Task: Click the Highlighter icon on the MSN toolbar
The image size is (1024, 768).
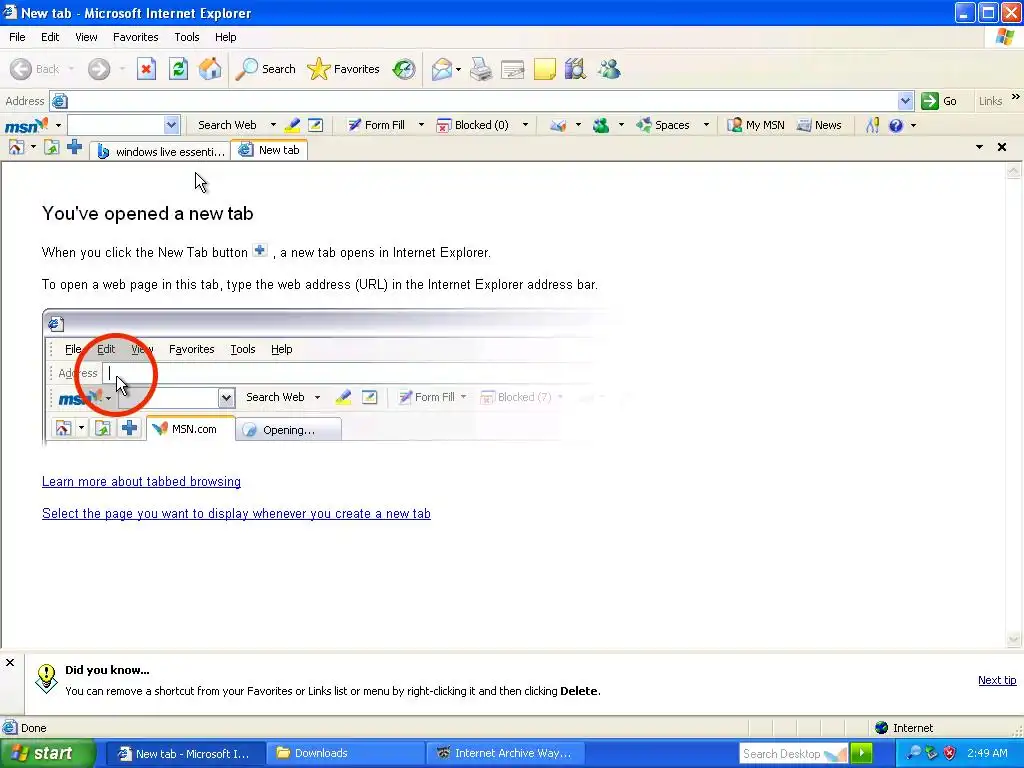Action: point(293,125)
